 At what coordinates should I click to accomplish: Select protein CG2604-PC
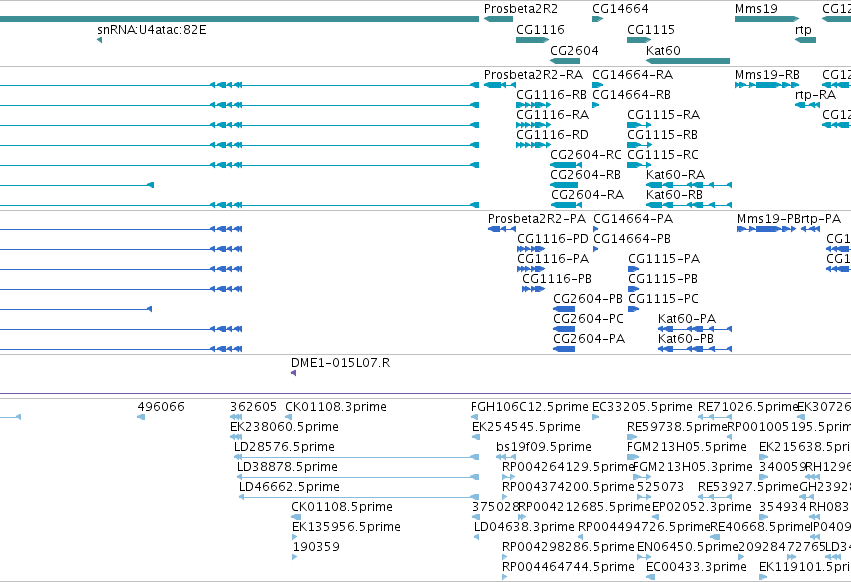(588, 319)
